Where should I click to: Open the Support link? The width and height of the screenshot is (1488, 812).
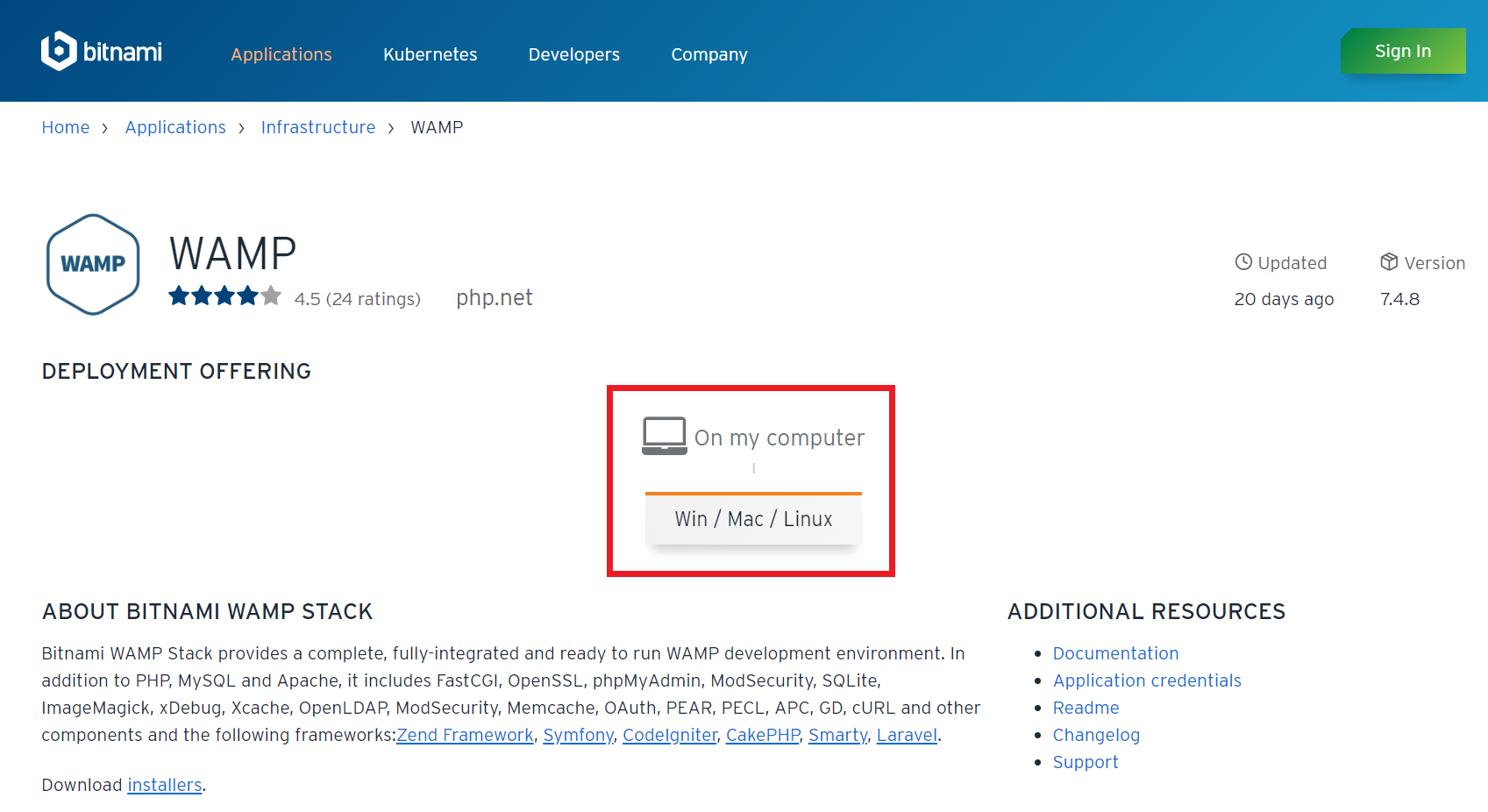(x=1086, y=762)
